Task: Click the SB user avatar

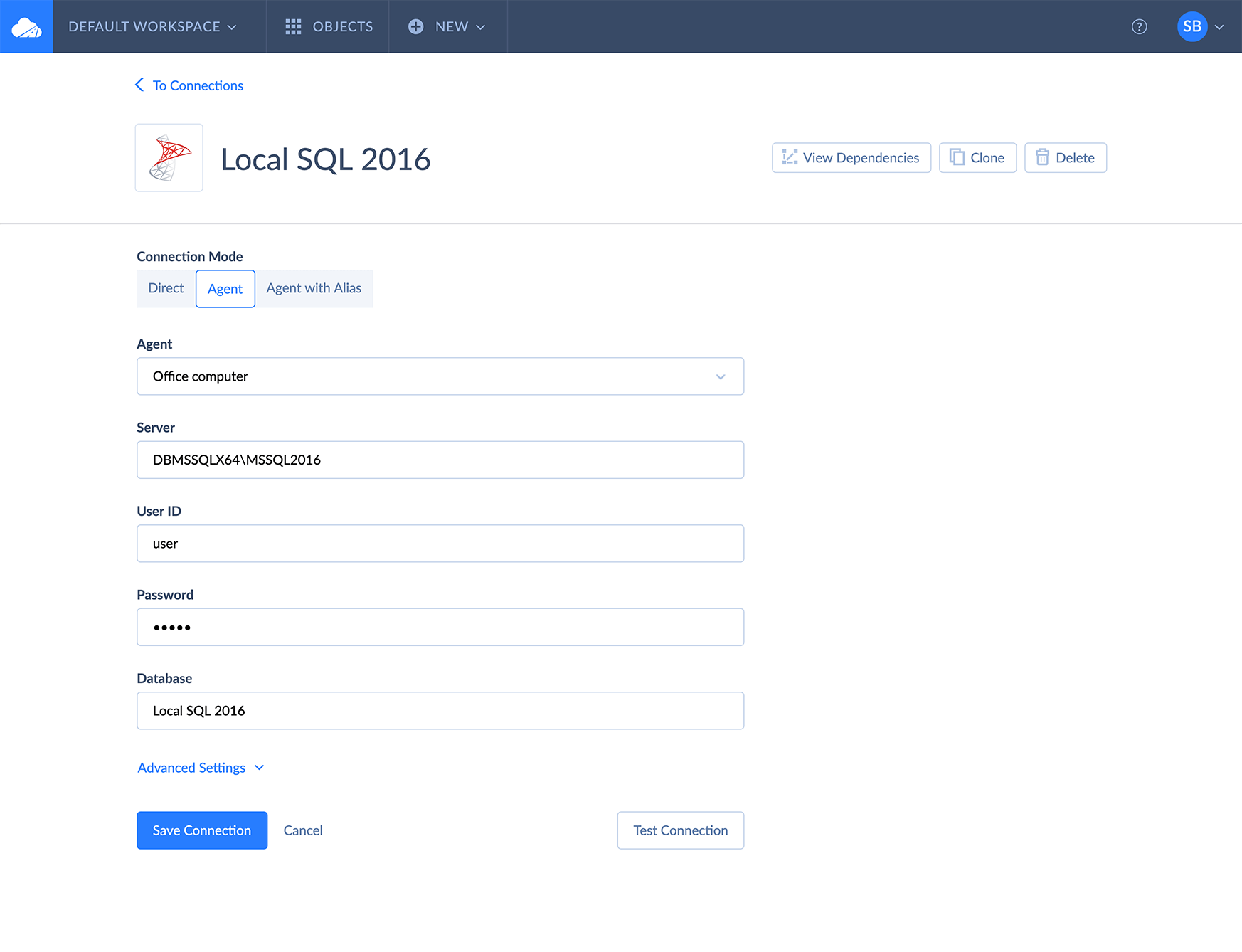Action: tap(1191, 27)
